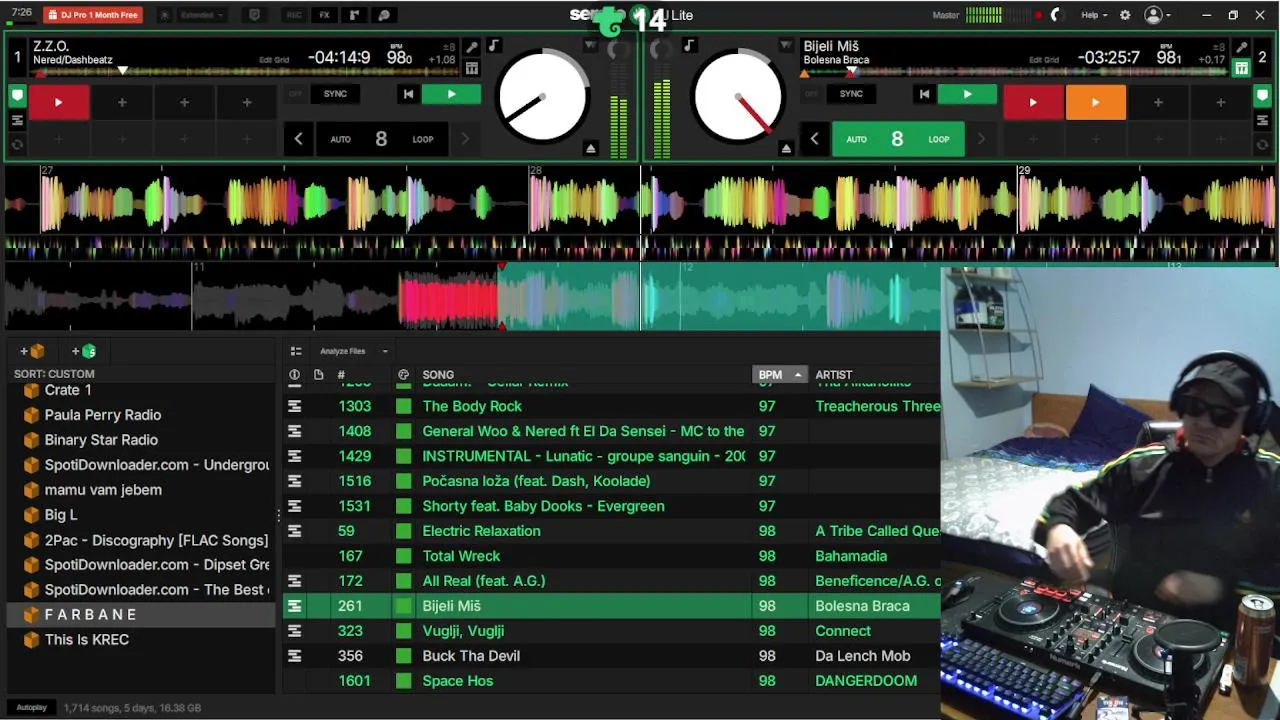Image resolution: width=1280 pixels, height=720 pixels.
Task: Eject track from deck 2
Action: (786, 148)
